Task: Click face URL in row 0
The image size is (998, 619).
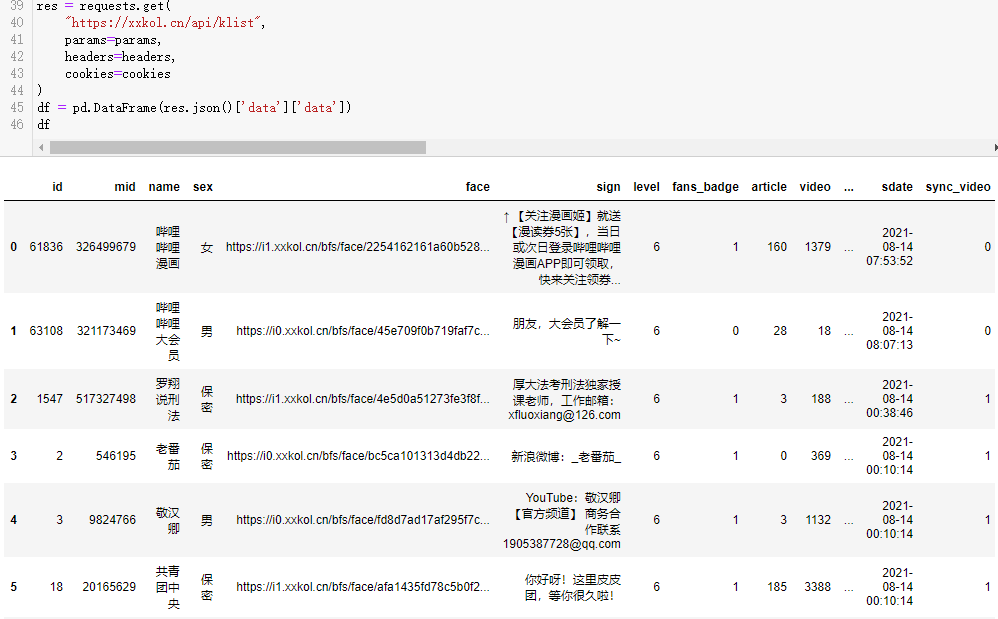Action: click(x=358, y=247)
